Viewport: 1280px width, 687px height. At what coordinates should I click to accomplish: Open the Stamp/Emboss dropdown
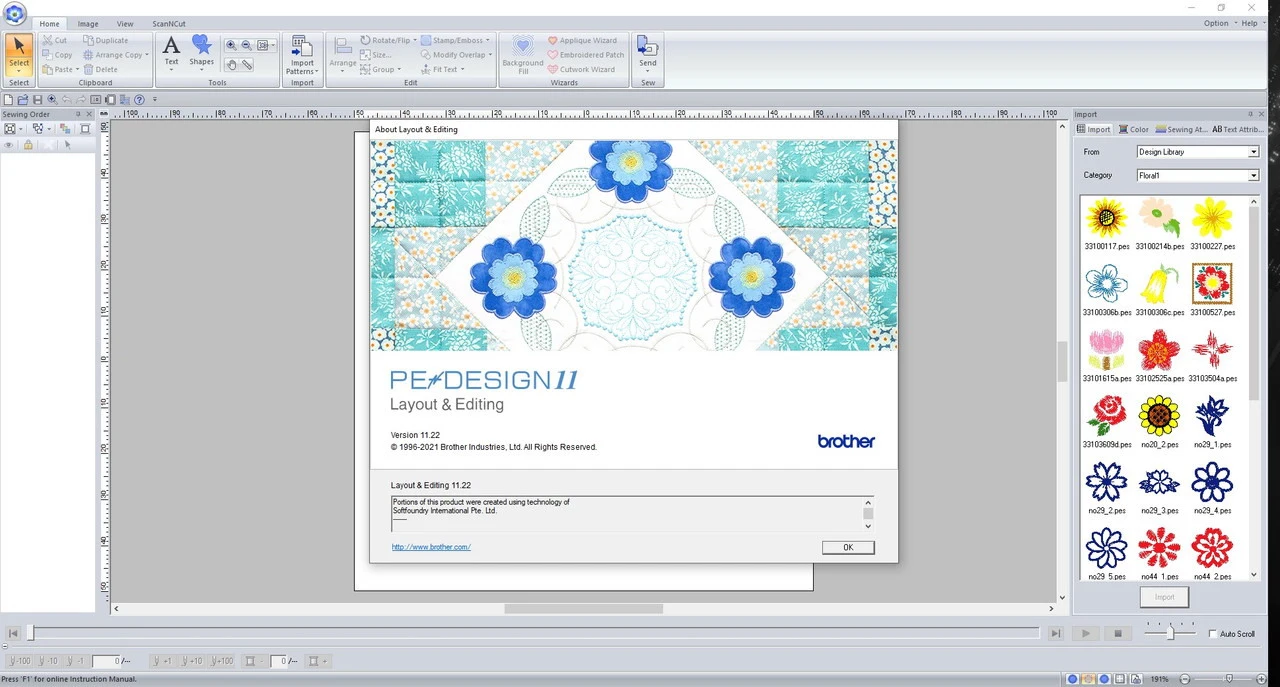488,41
